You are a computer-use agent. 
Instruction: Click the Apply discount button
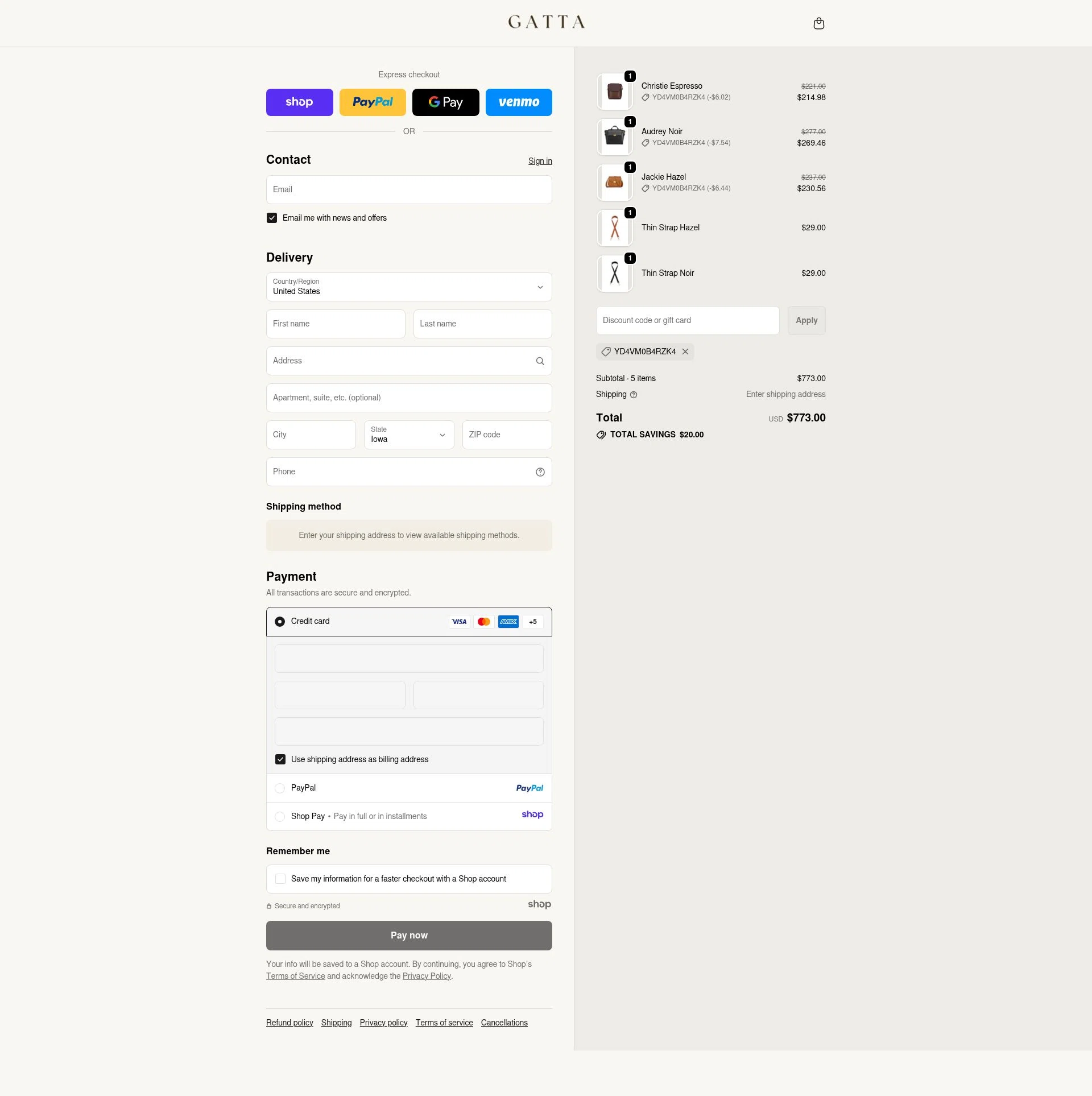pyautogui.click(x=806, y=320)
